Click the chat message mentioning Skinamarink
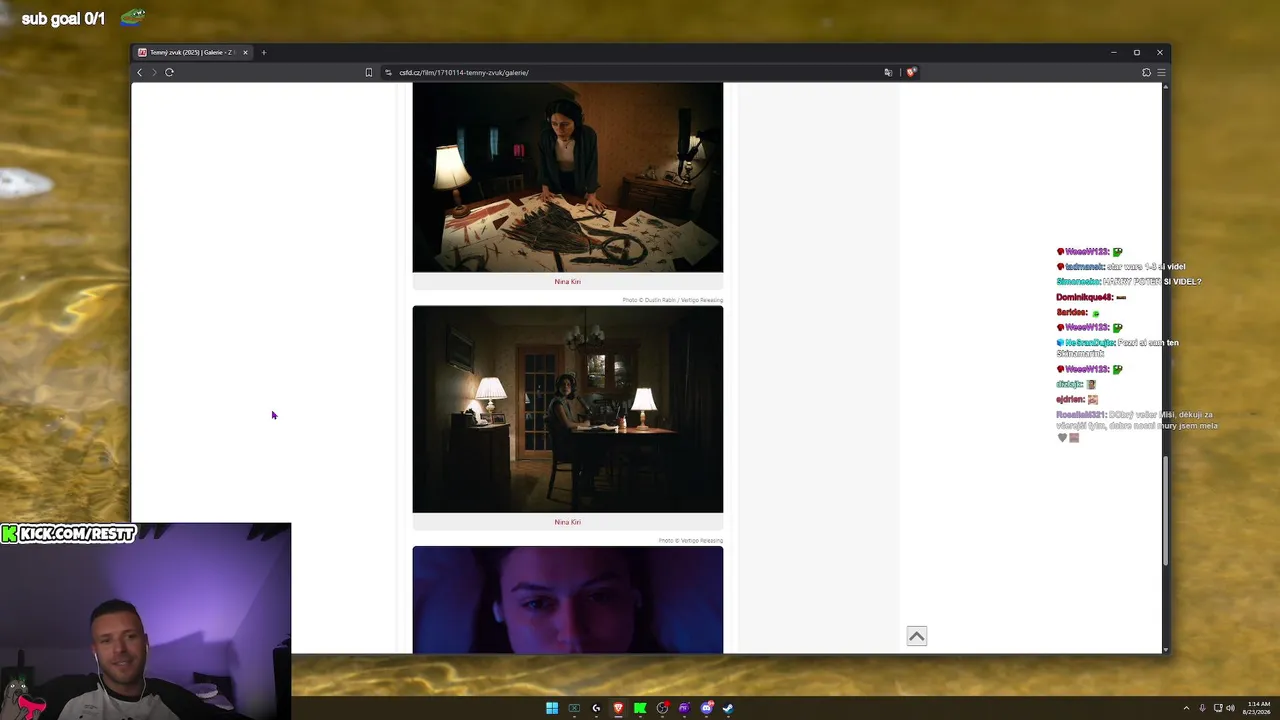 pyautogui.click(x=1117, y=348)
